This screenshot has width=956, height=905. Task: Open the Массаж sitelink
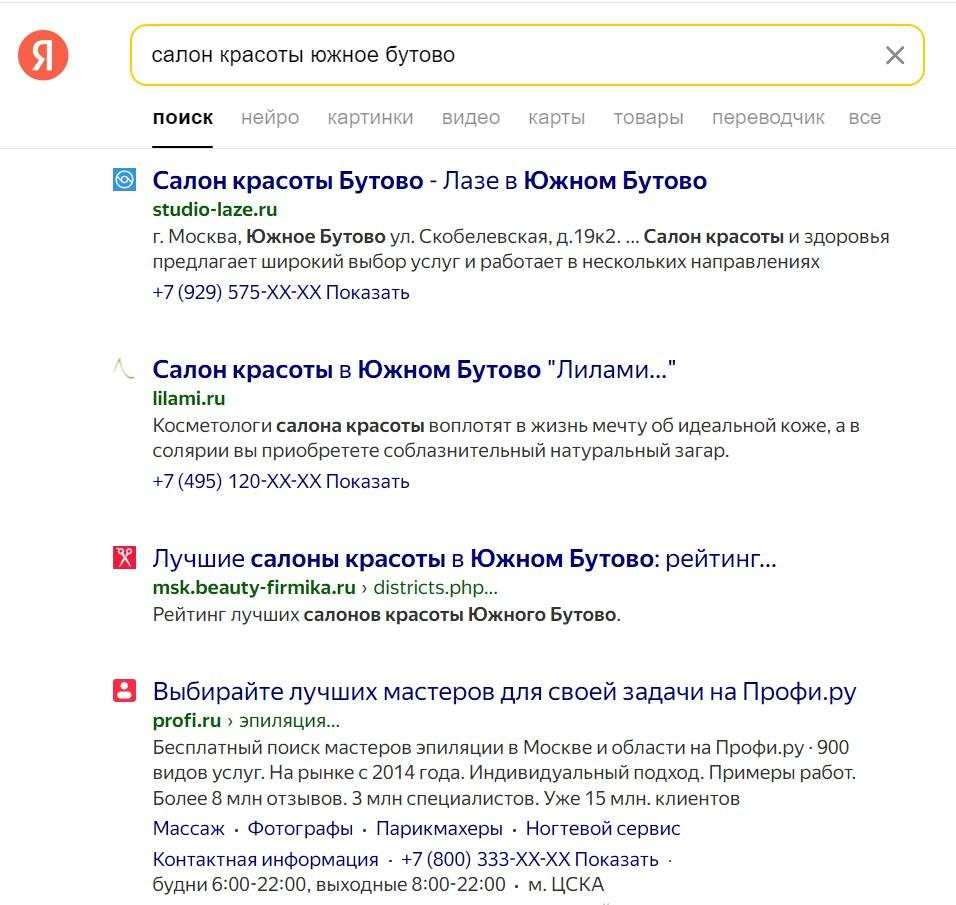(x=188, y=828)
